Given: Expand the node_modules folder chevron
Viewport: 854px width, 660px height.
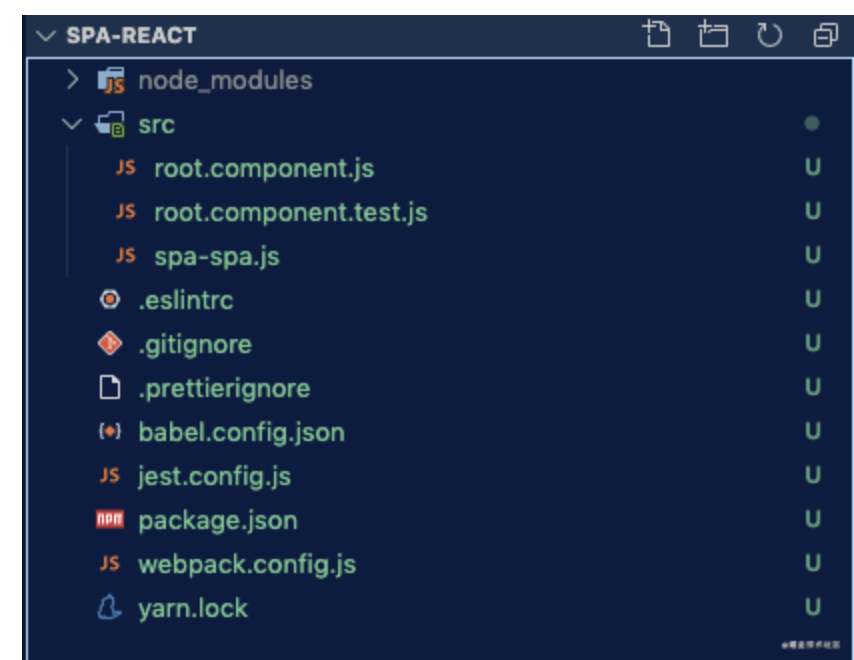Looking at the screenshot, I should coord(72,79).
